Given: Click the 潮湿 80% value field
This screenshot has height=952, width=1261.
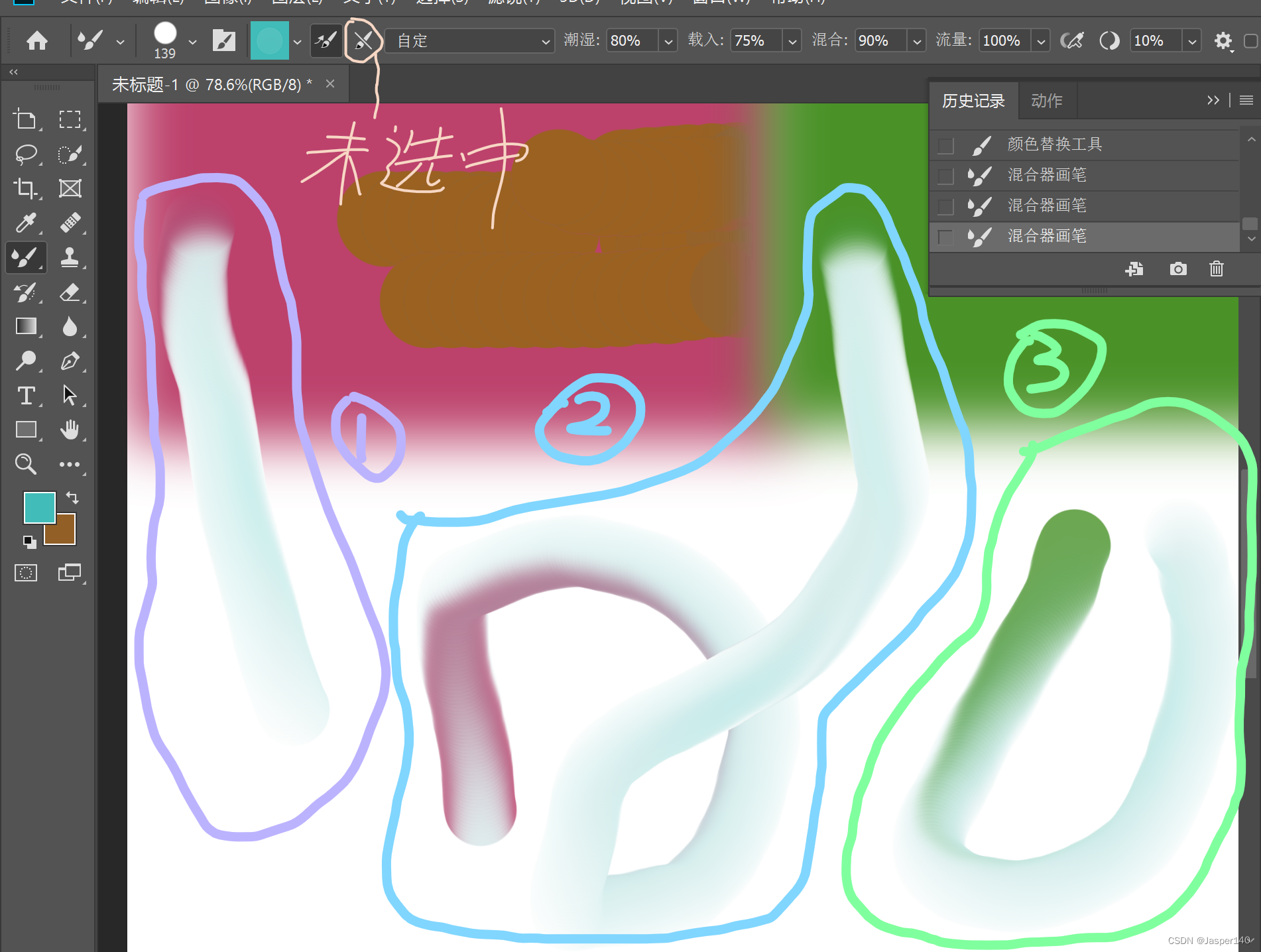Looking at the screenshot, I should [x=632, y=41].
